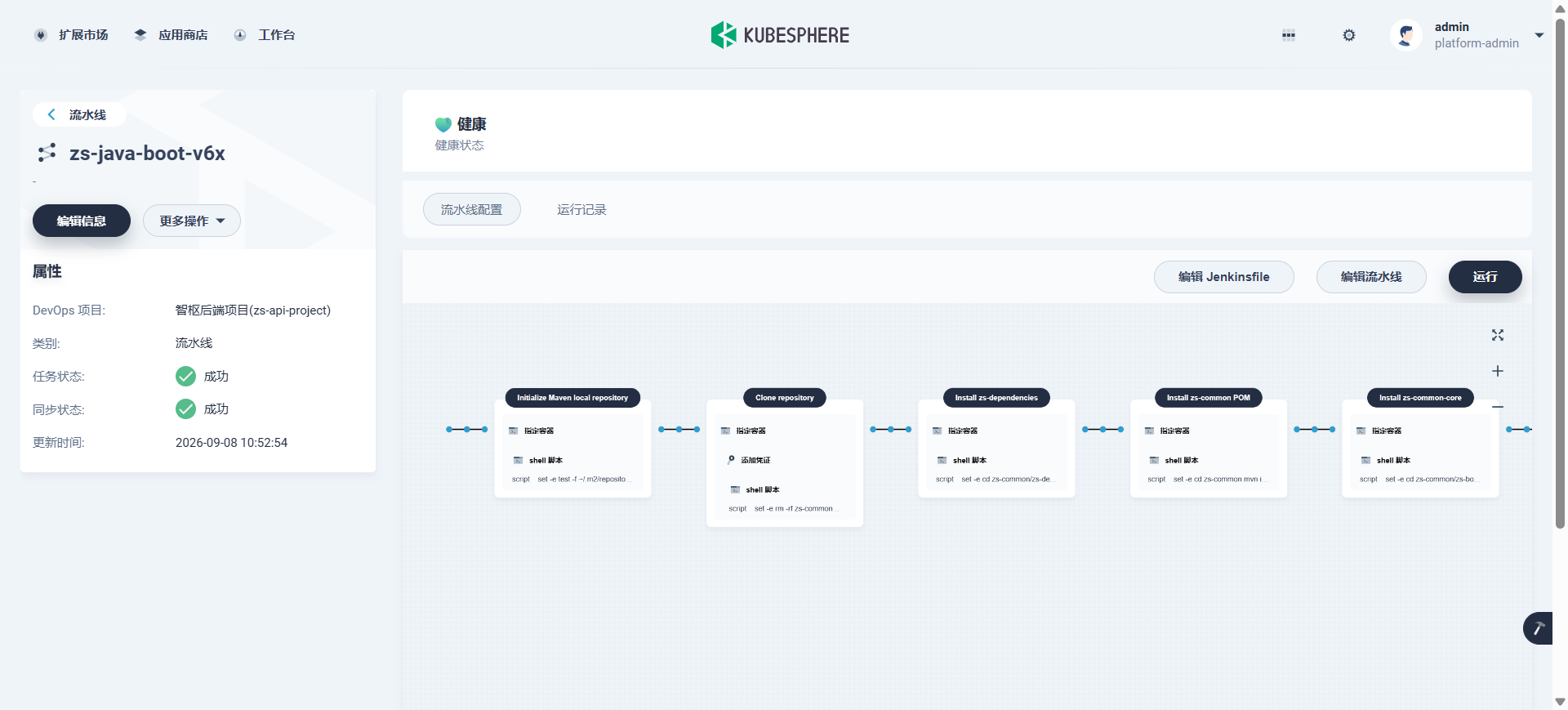Select the Install zs-dependencies stage

coord(996,398)
